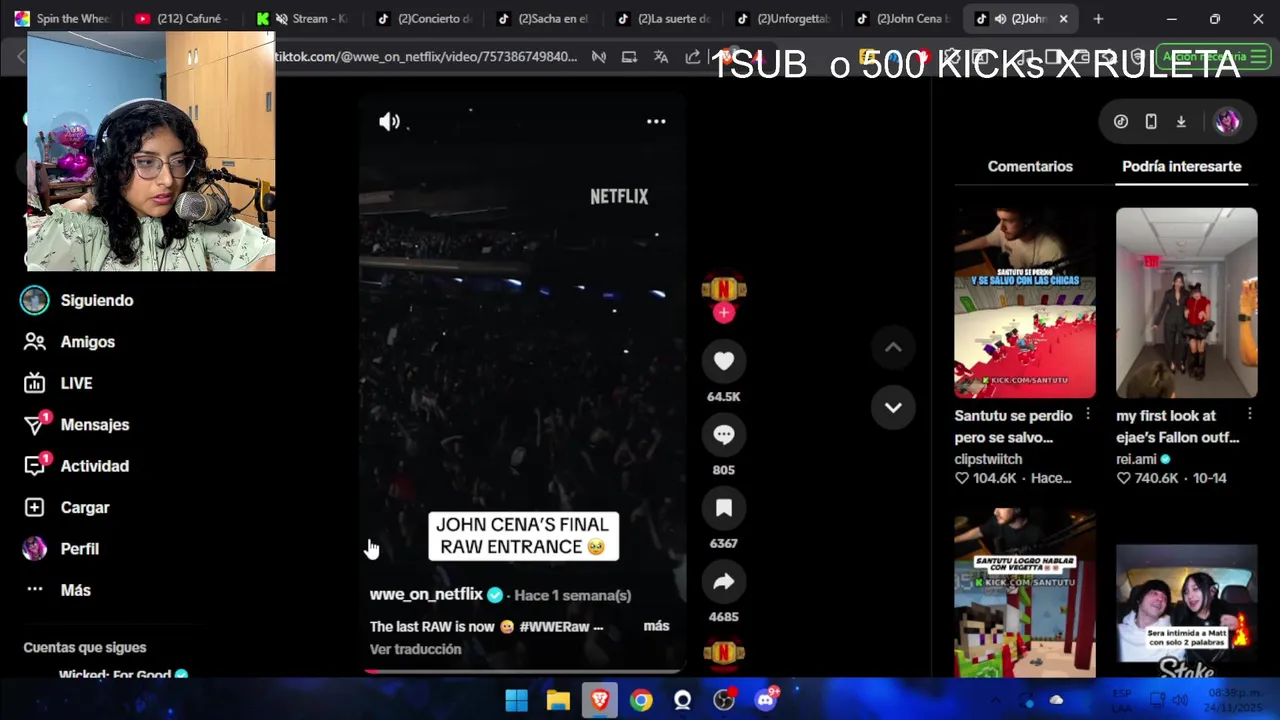Open the spinning sound disc below the share count

[x=724, y=653]
